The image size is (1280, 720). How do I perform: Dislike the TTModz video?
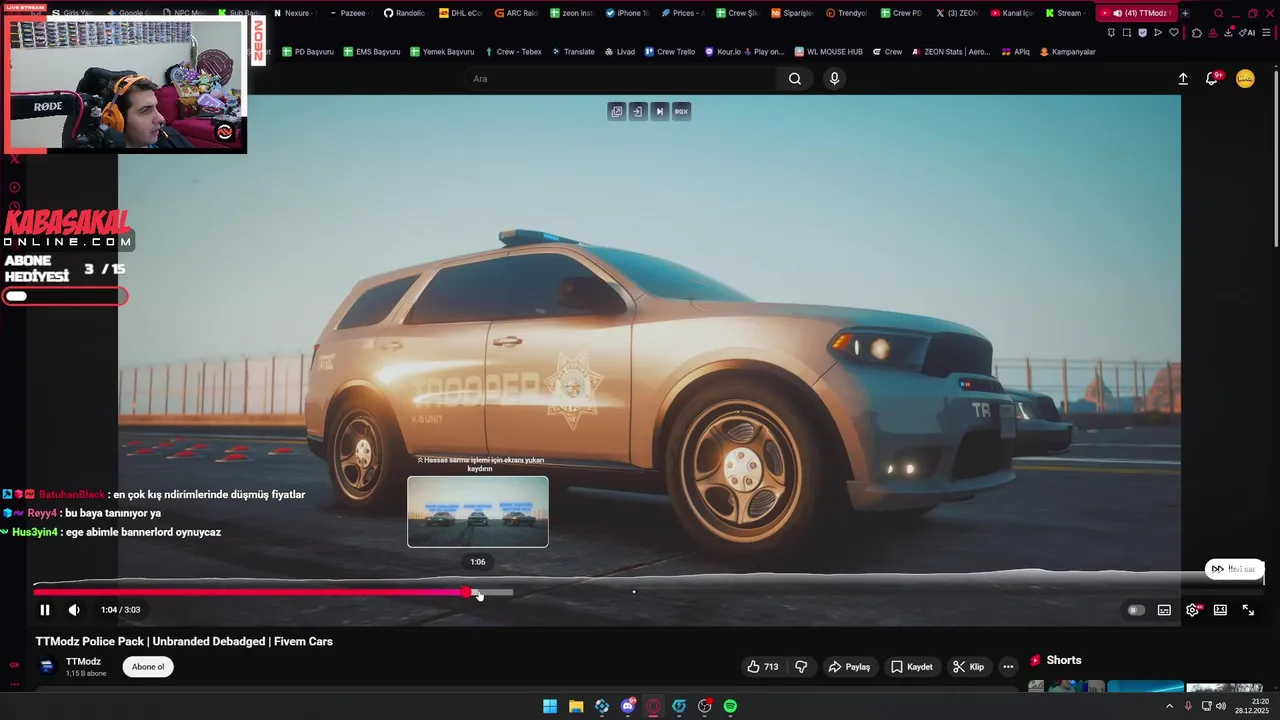tap(801, 667)
